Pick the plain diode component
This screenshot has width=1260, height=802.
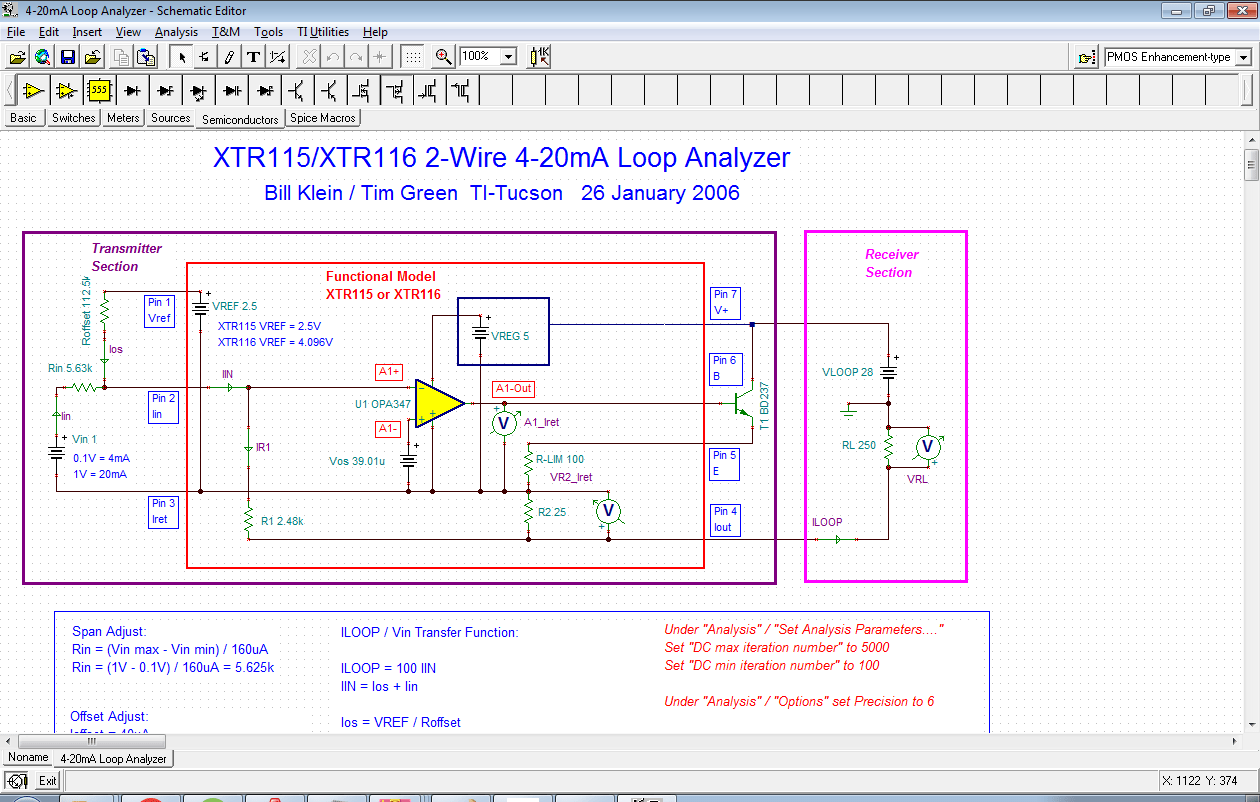[x=132, y=91]
